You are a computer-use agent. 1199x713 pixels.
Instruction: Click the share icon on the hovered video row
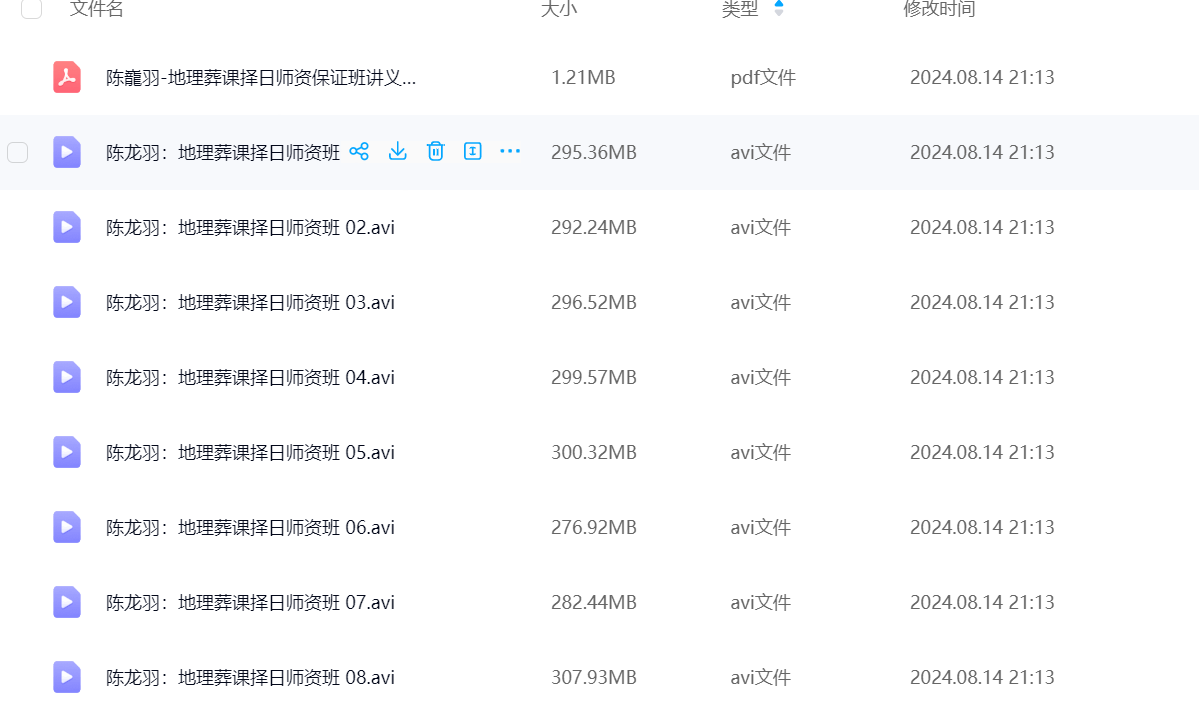click(359, 152)
